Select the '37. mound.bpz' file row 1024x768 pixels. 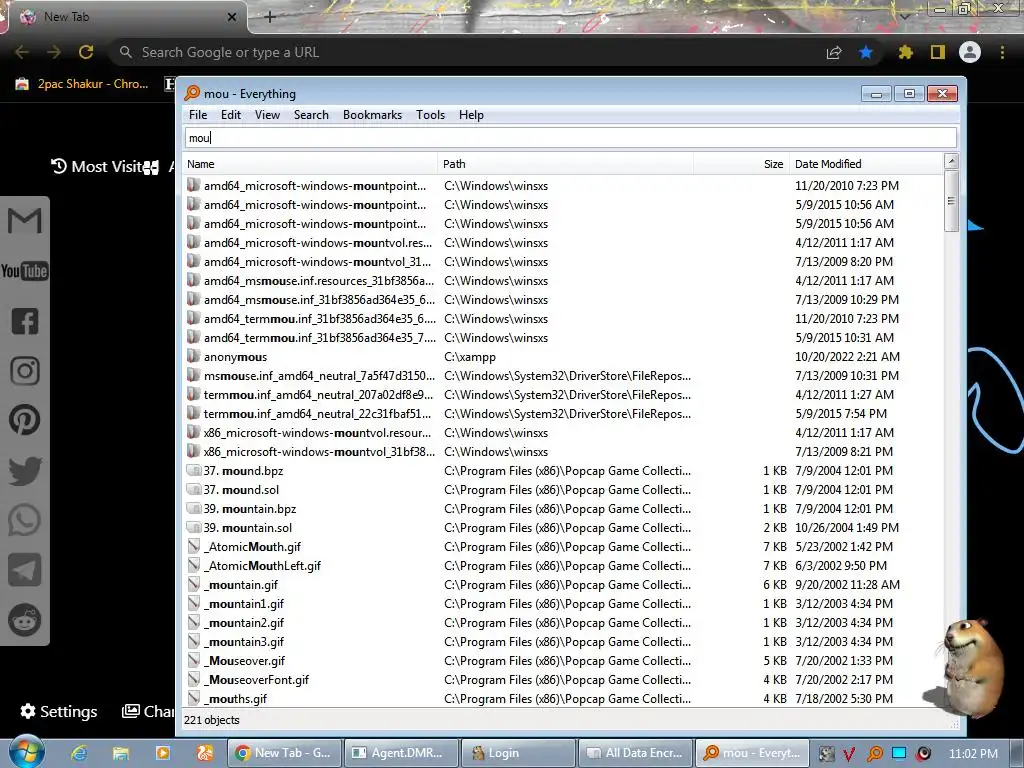tap(564, 471)
